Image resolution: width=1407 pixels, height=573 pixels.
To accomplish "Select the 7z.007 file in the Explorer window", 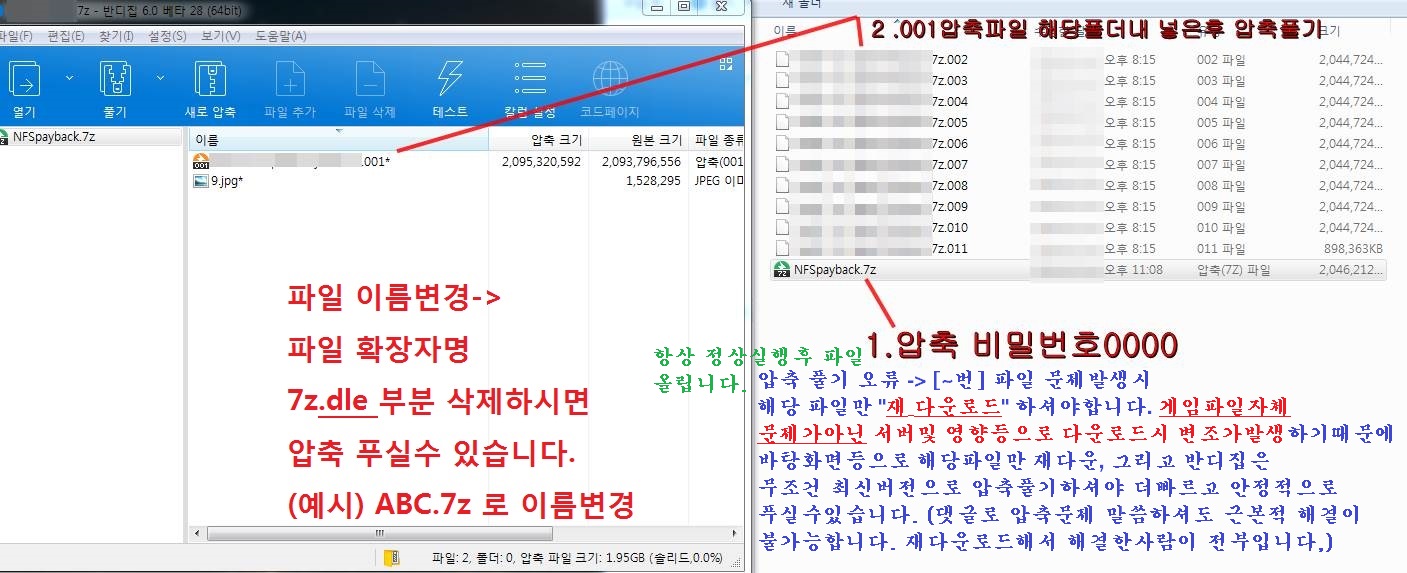I will click(949, 164).
